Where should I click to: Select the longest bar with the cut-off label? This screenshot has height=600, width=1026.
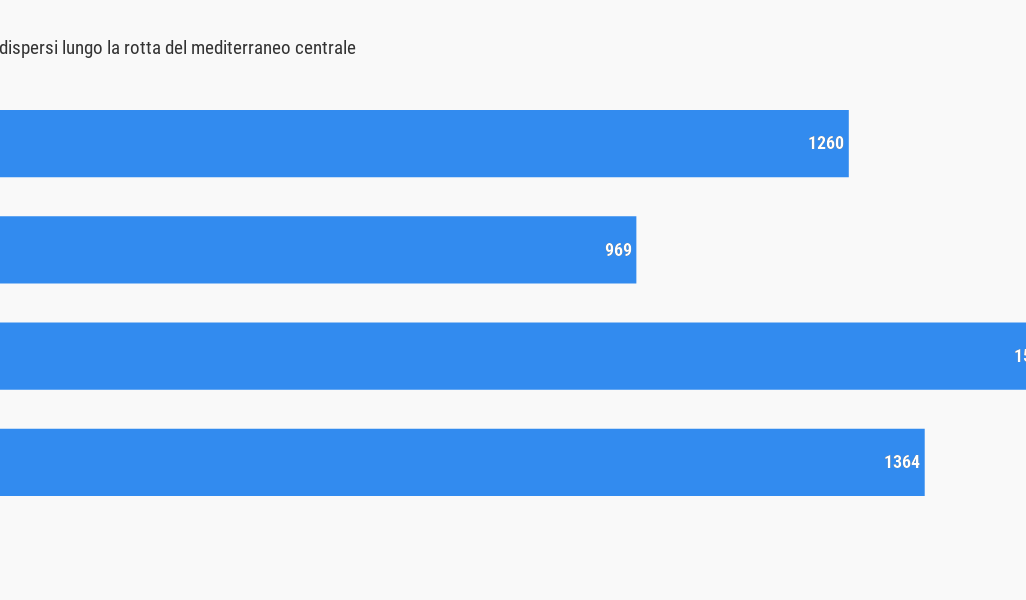[513, 356]
